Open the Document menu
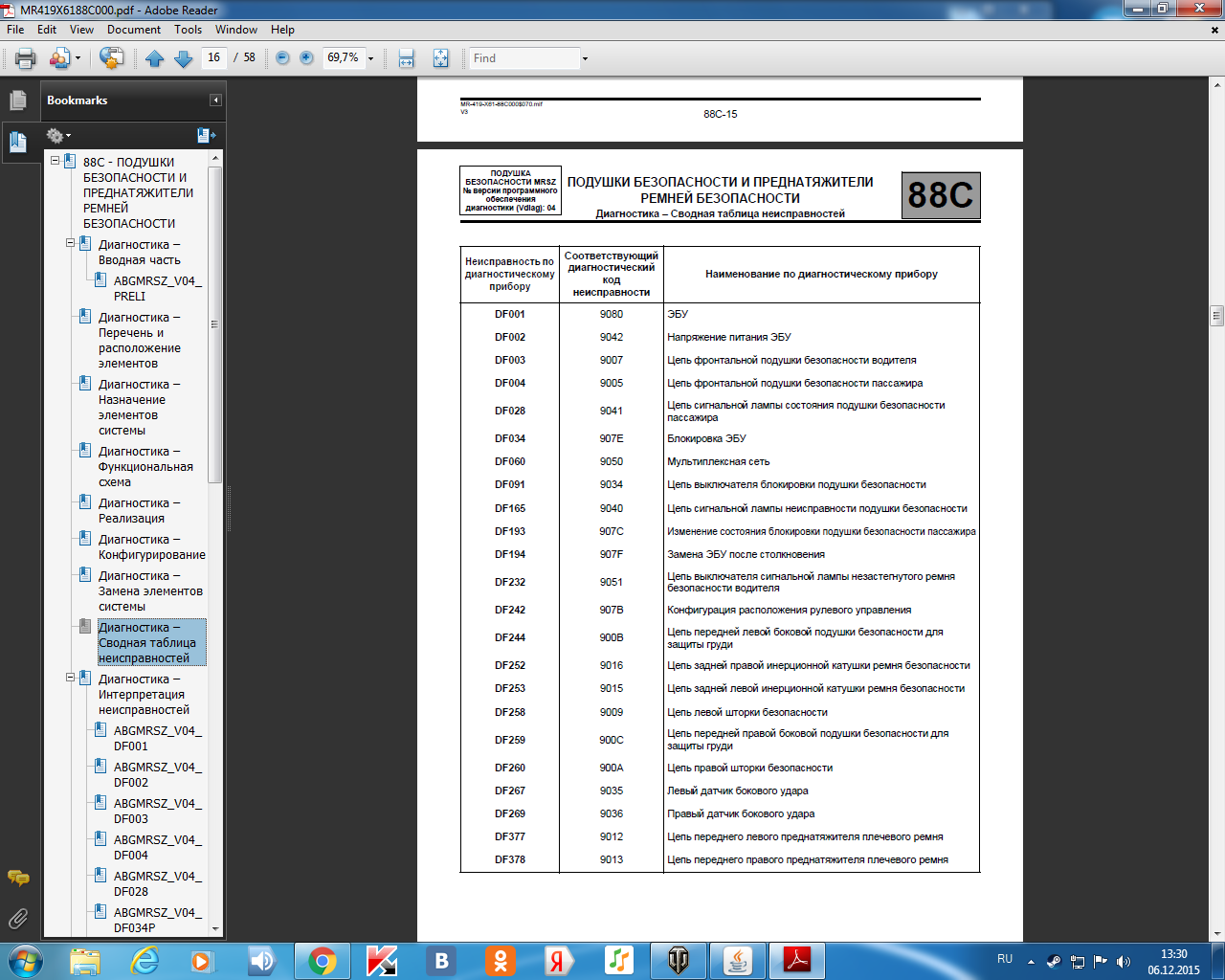Screen dimensions: 1225x980 click(134, 30)
